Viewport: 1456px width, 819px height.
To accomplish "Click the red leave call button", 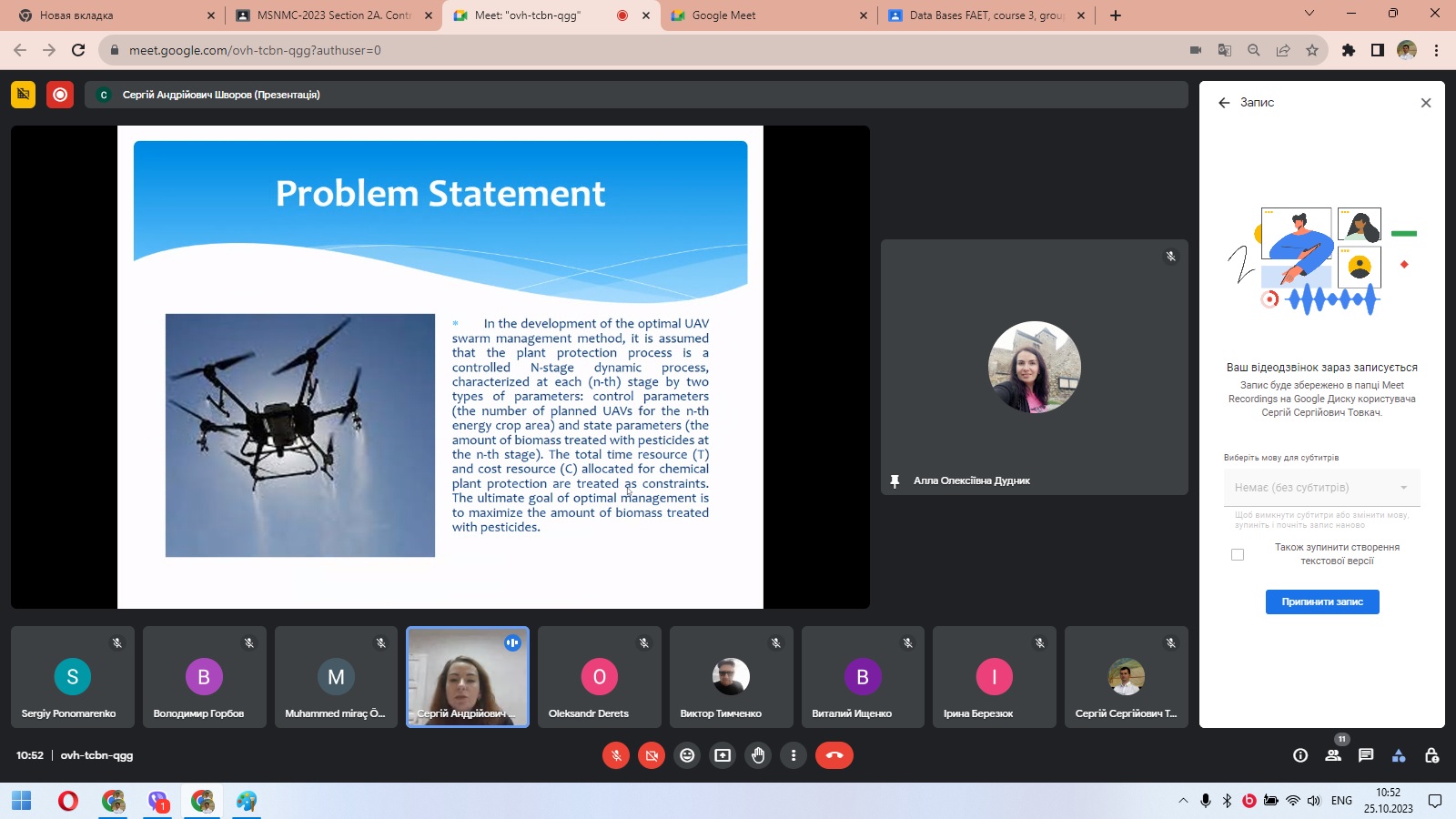I will [x=834, y=755].
